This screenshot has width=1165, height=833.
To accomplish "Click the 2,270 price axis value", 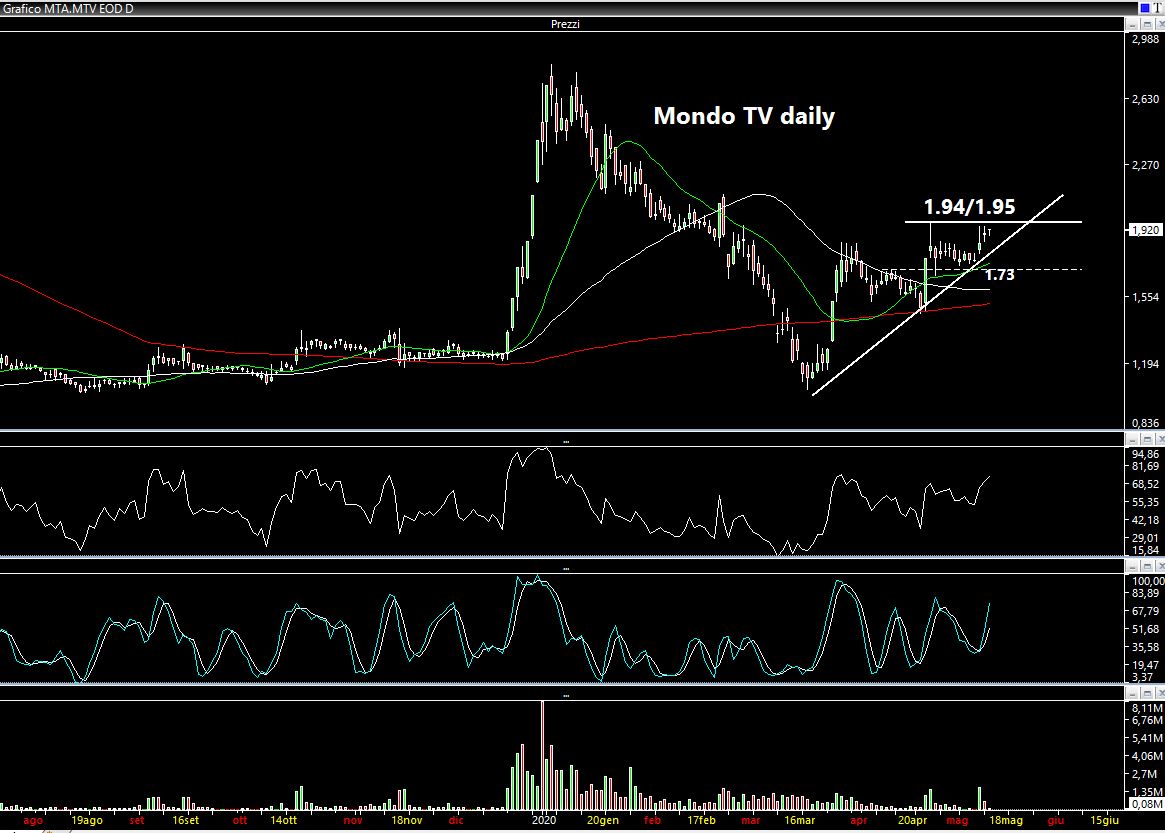I will point(1145,165).
